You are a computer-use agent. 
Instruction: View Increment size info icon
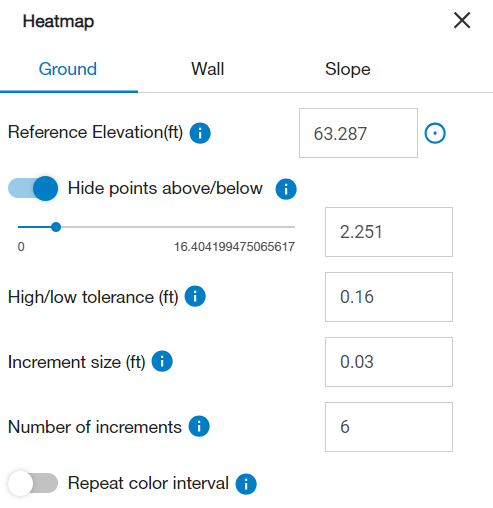point(162,361)
